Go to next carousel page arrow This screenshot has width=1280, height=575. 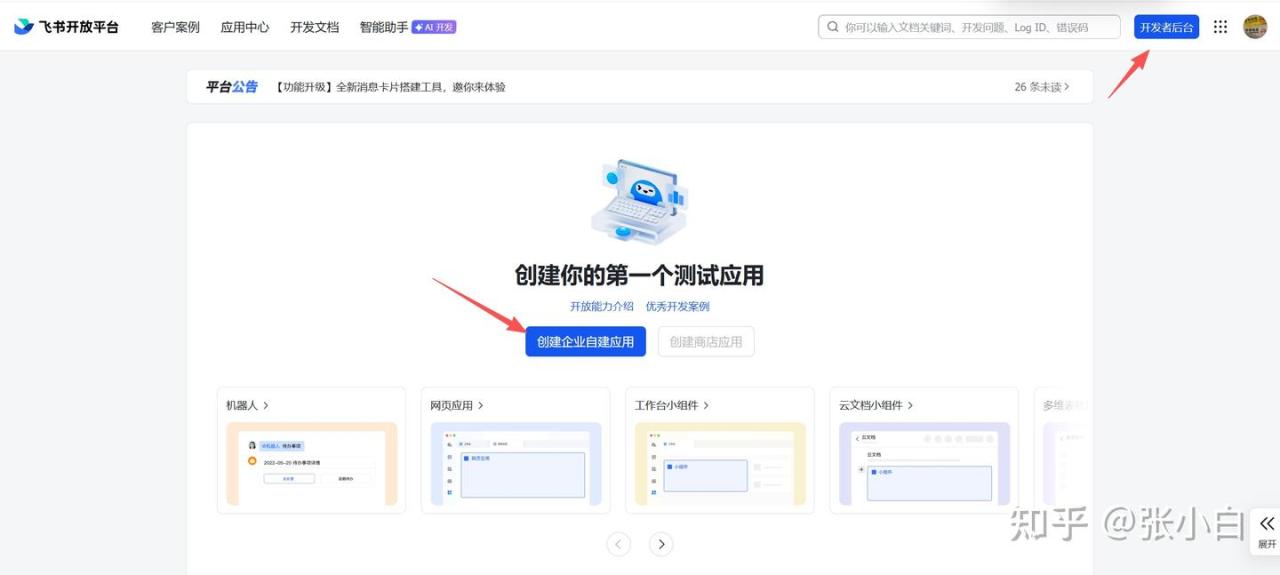click(661, 544)
